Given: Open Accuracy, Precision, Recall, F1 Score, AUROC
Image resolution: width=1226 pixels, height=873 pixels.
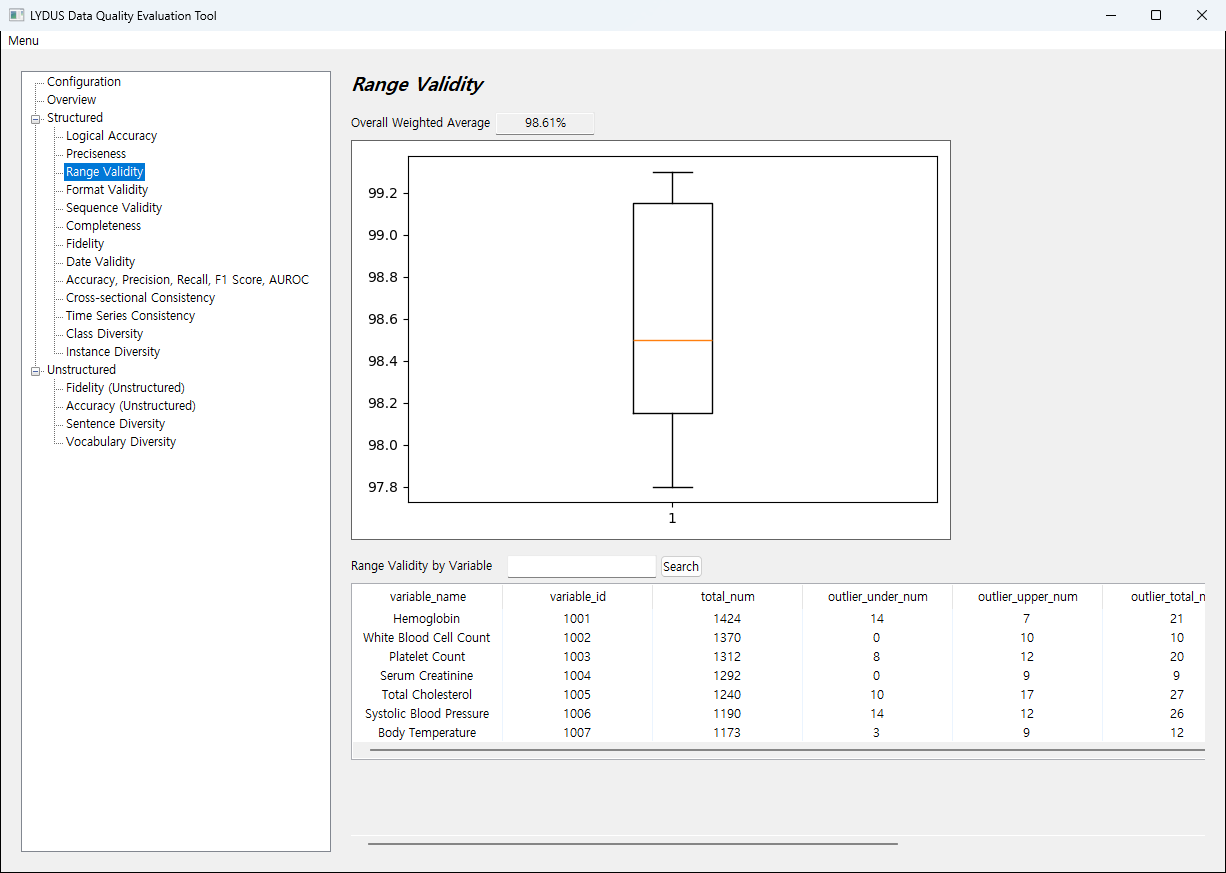Looking at the screenshot, I should 187,280.
